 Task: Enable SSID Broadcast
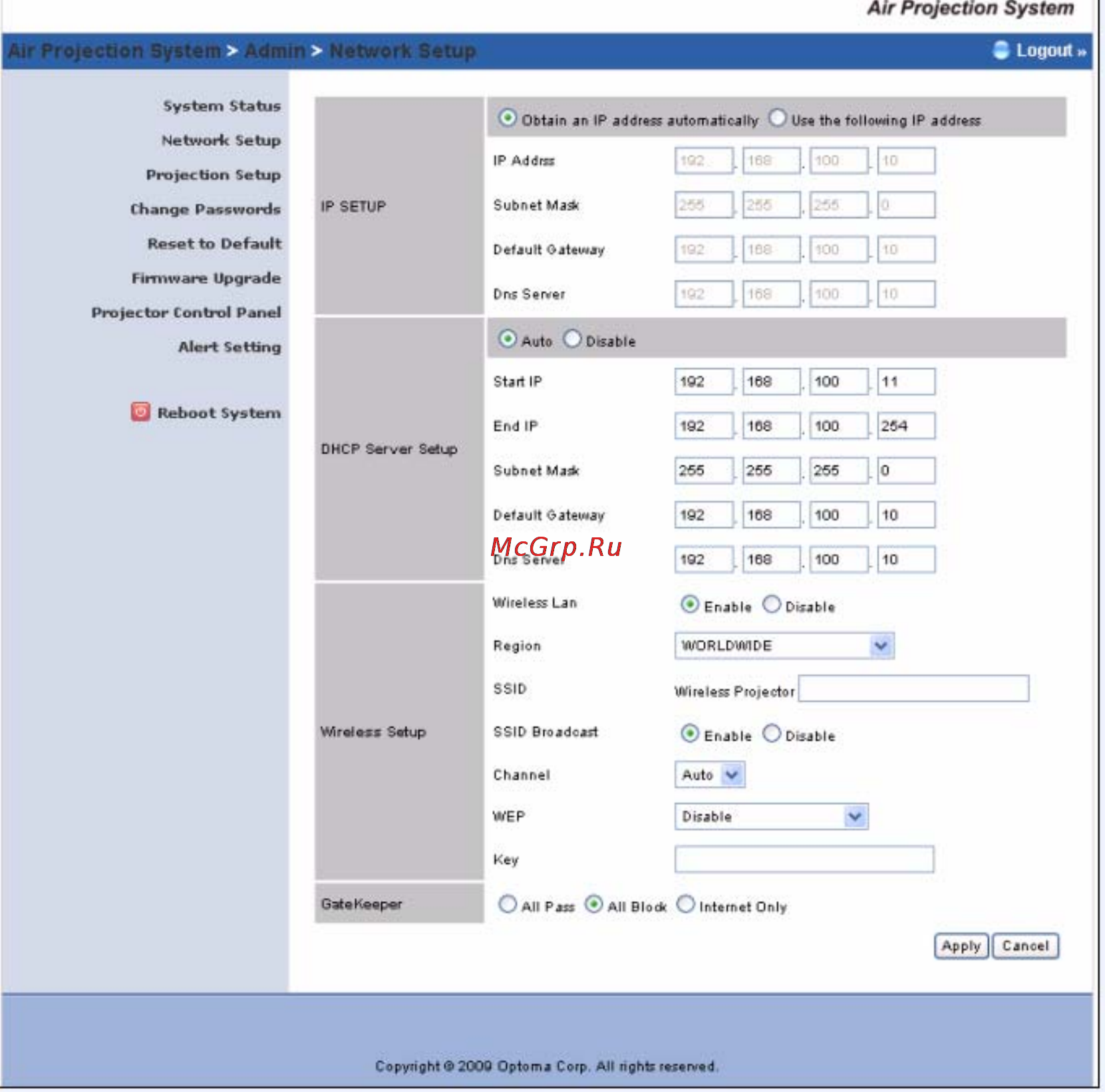coord(690,734)
